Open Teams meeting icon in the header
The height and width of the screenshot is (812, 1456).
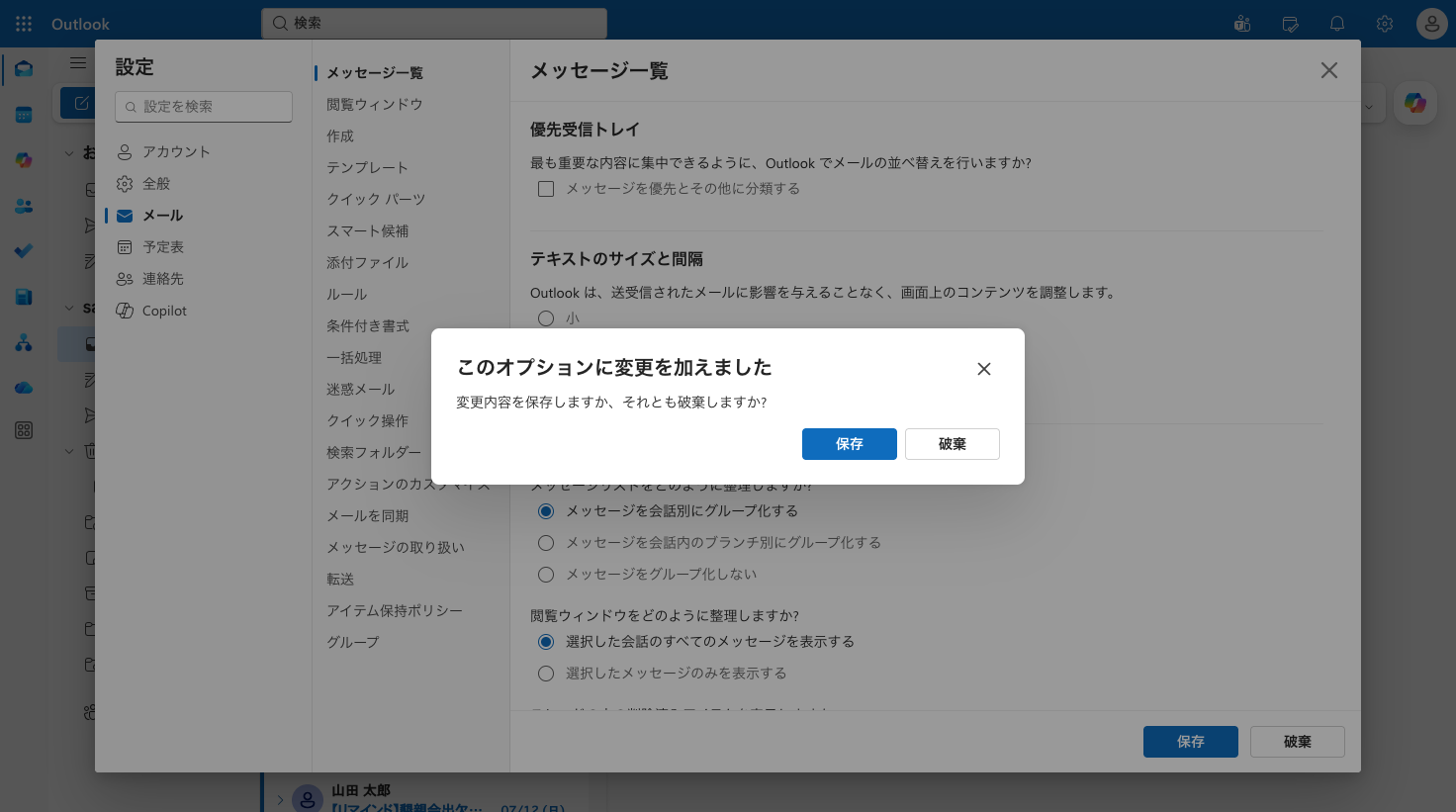click(1242, 24)
